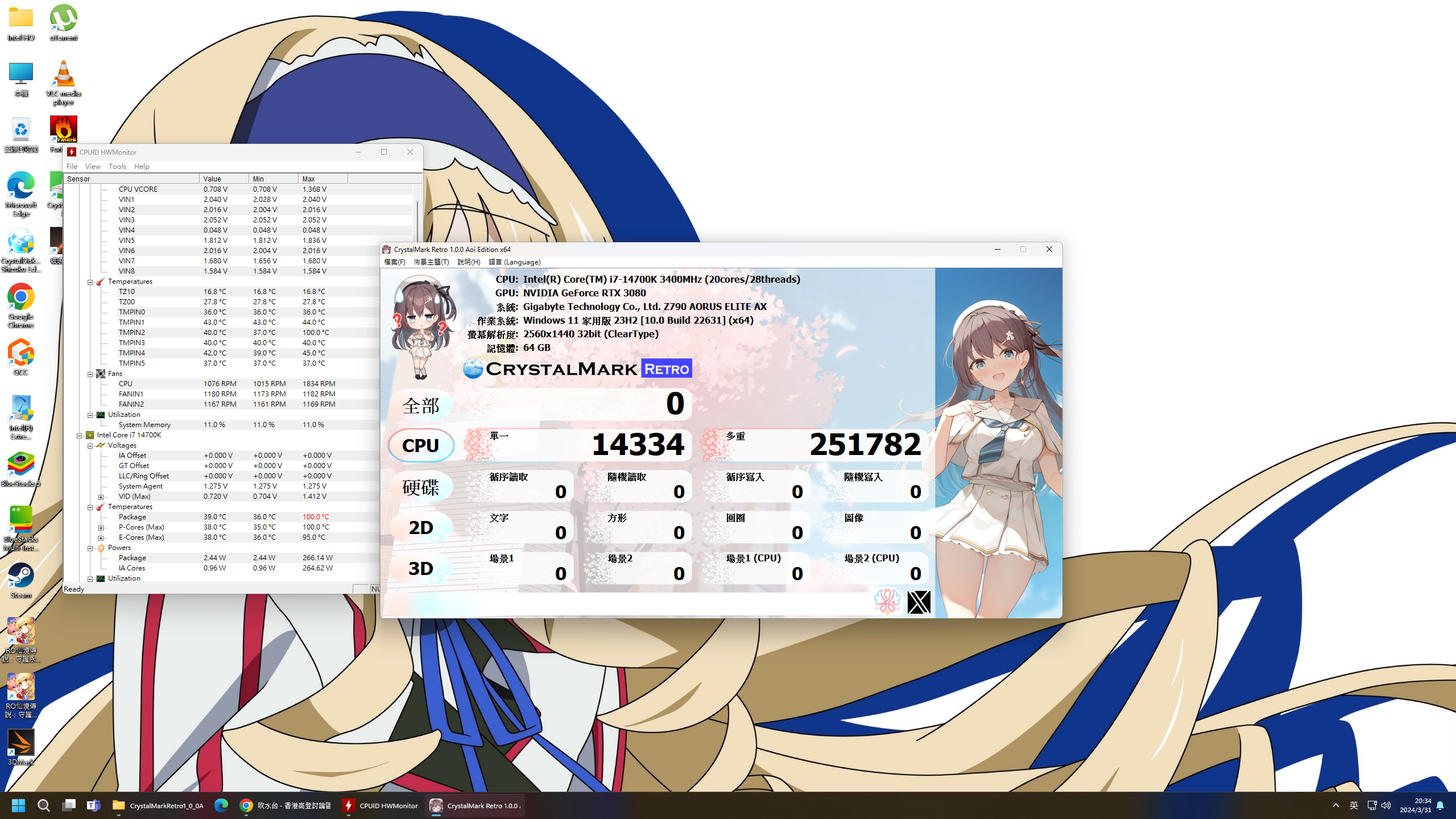The height and width of the screenshot is (819, 1456).
Task: Open CrystalMarkRetro1_0_0A folder on taskbar
Action: click(158, 805)
